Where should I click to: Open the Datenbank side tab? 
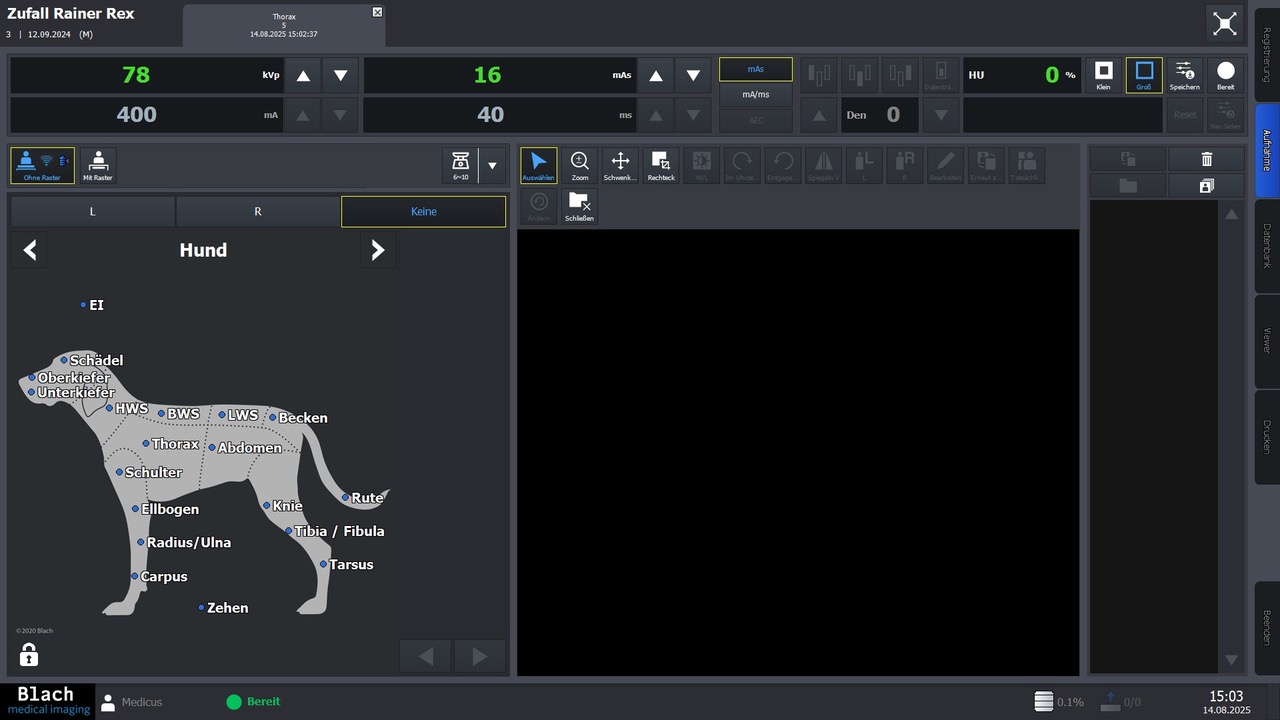[x=1266, y=244]
